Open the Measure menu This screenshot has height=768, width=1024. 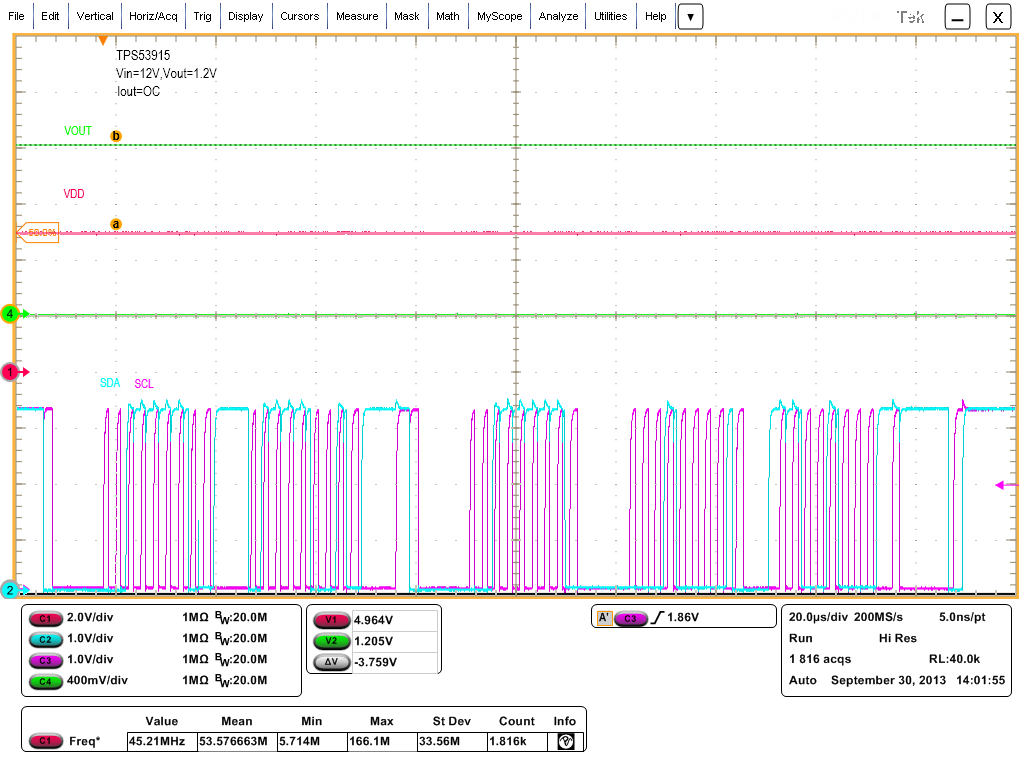[357, 16]
